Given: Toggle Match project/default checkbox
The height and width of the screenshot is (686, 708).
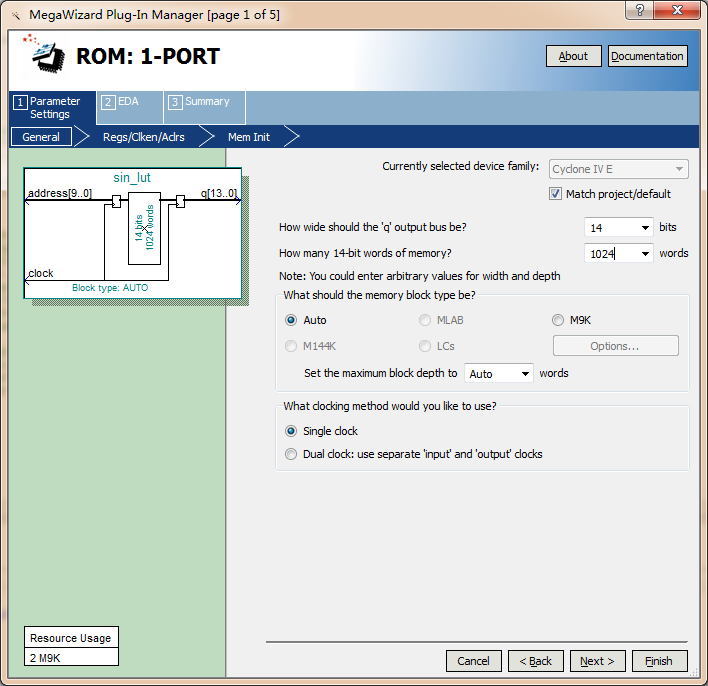Looking at the screenshot, I should (555, 194).
